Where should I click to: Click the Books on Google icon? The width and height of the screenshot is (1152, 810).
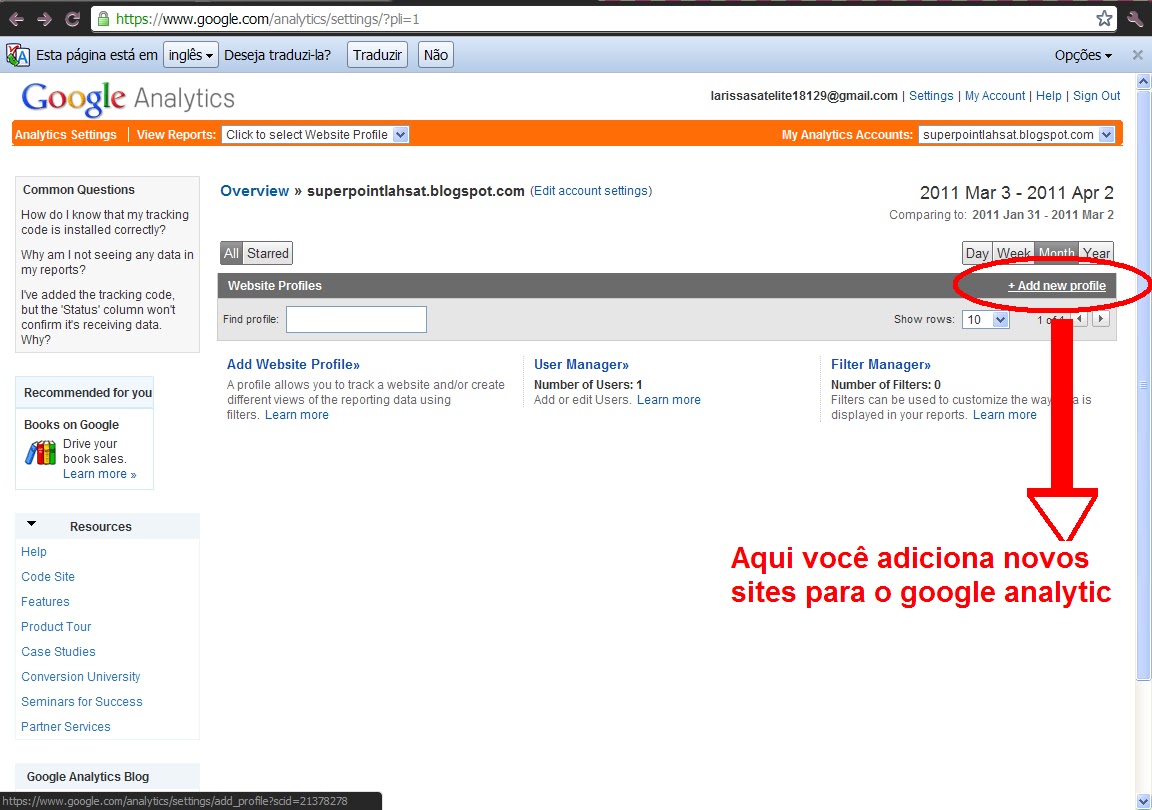click(40, 452)
